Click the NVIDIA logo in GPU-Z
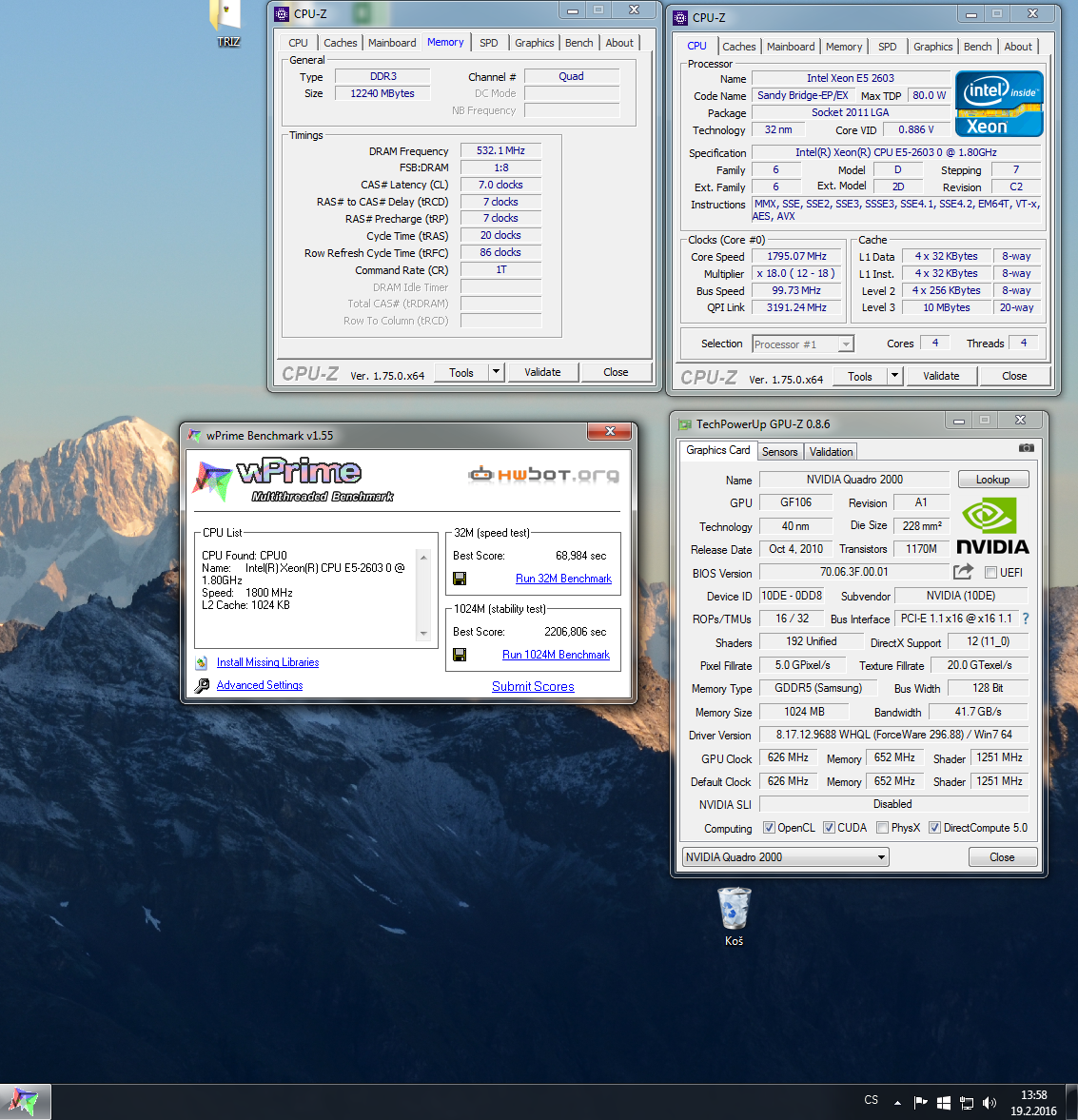This screenshot has height=1120, width=1078. [x=992, y=526]
